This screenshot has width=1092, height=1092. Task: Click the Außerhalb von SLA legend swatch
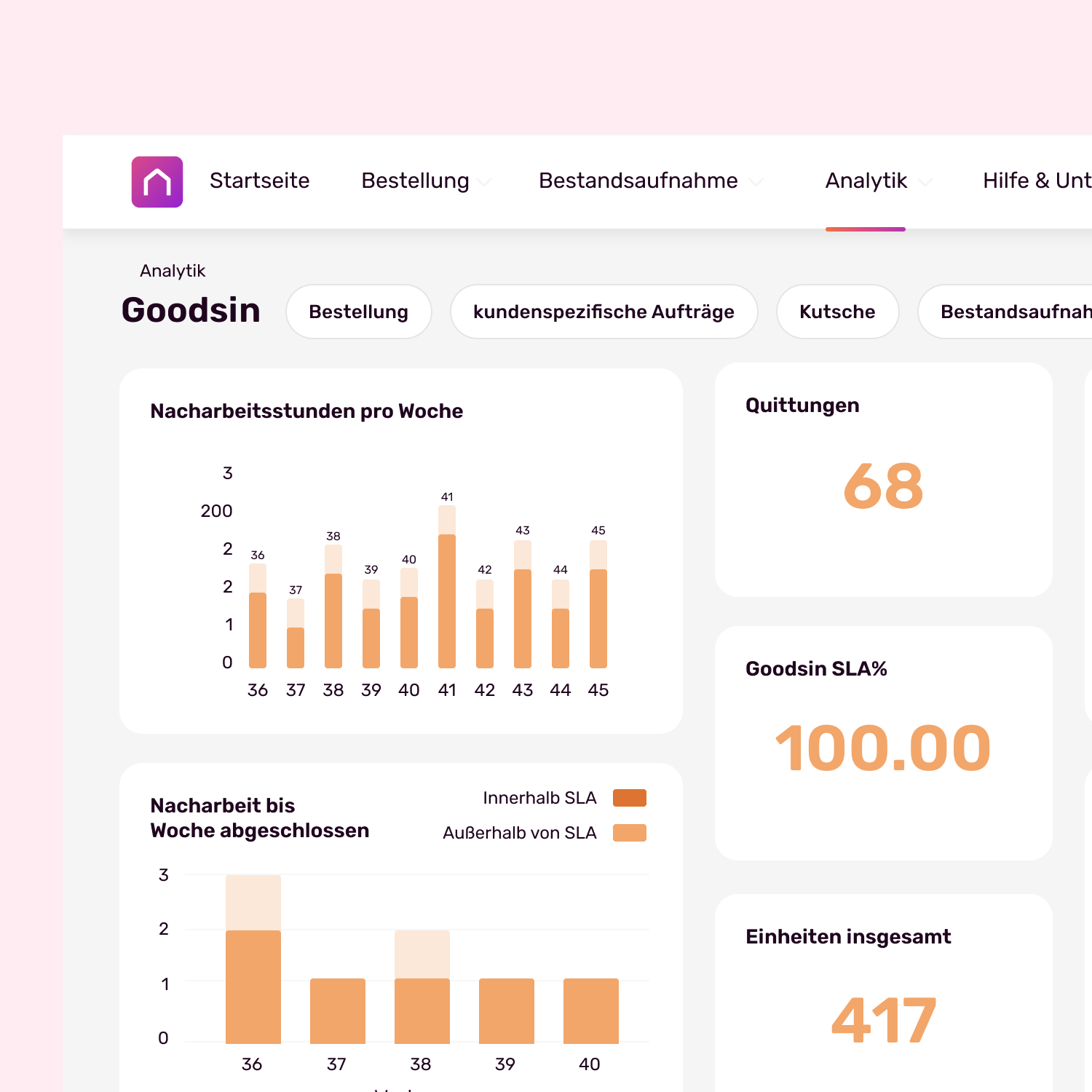click(629, 833)
